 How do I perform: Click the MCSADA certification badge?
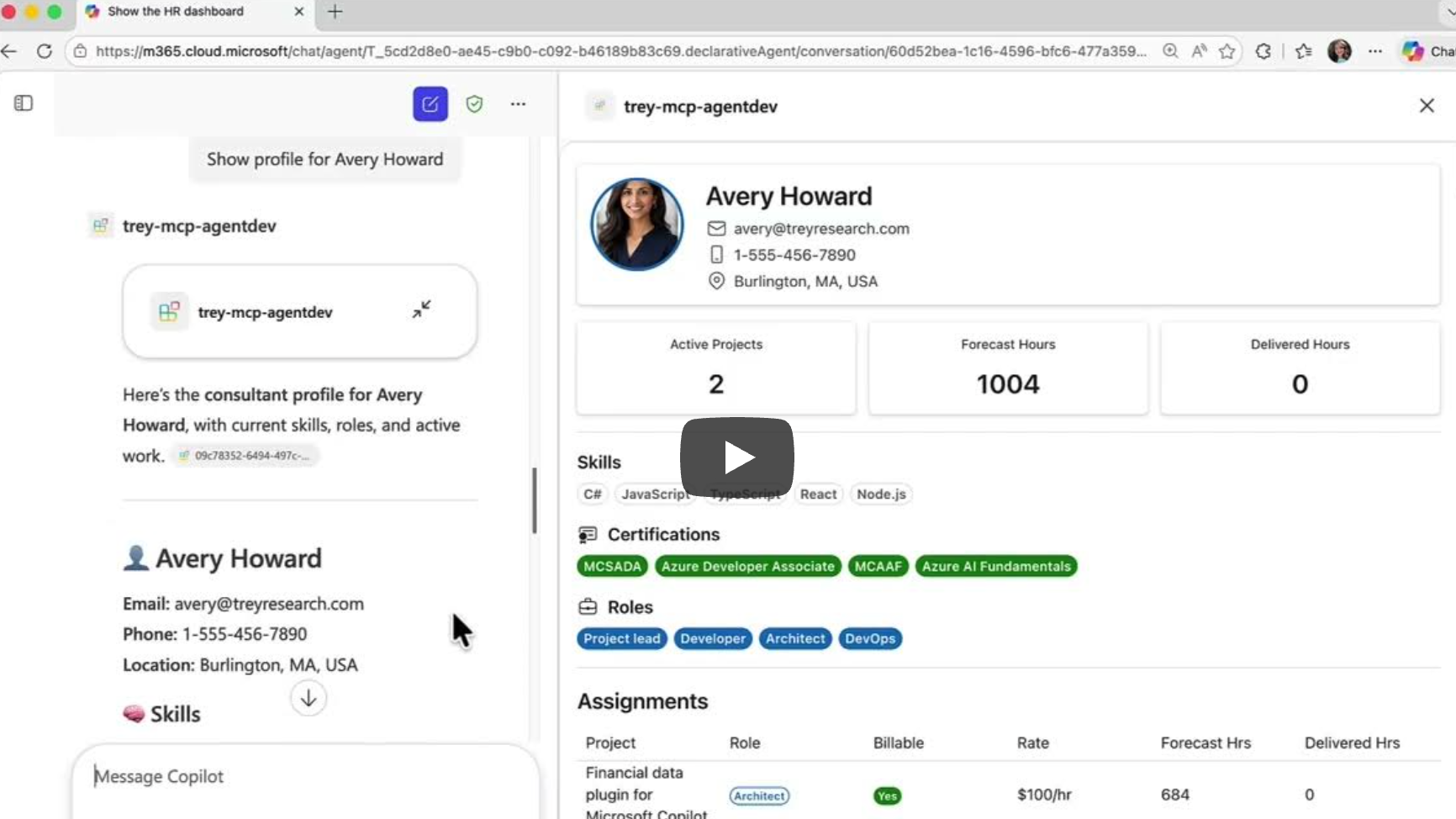pos(612,567)
